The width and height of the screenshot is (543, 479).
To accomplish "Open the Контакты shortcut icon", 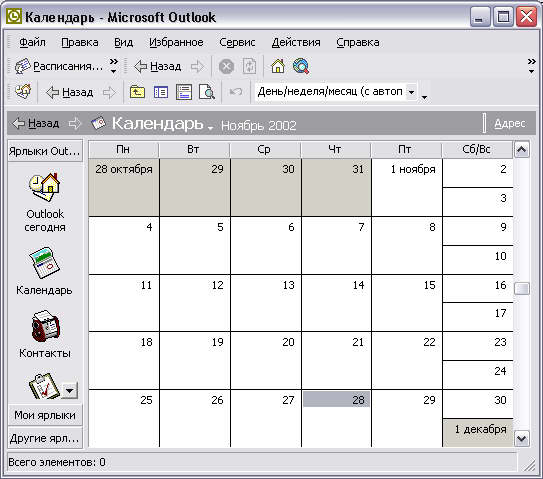I will [45, 326].
